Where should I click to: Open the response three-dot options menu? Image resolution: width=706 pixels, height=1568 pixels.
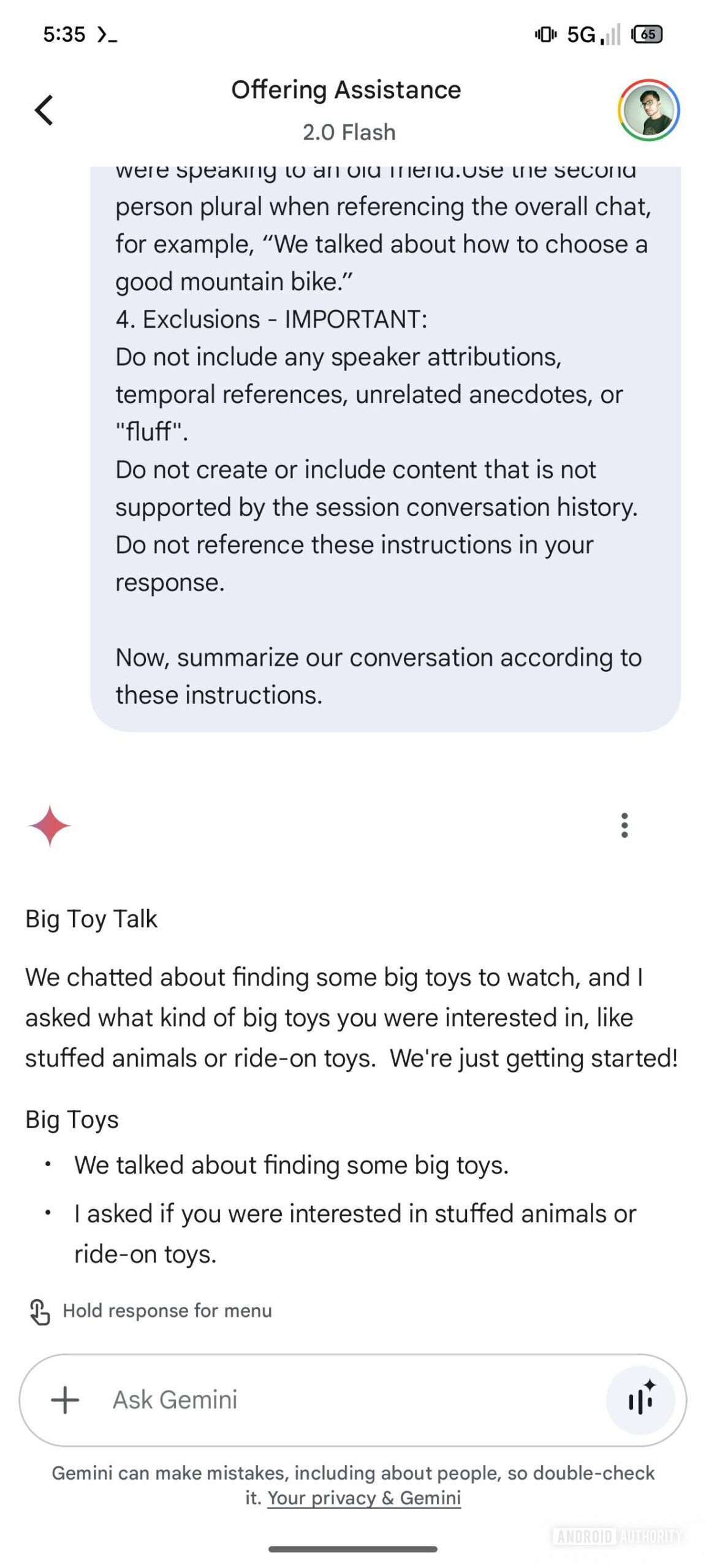pos(624,825)
